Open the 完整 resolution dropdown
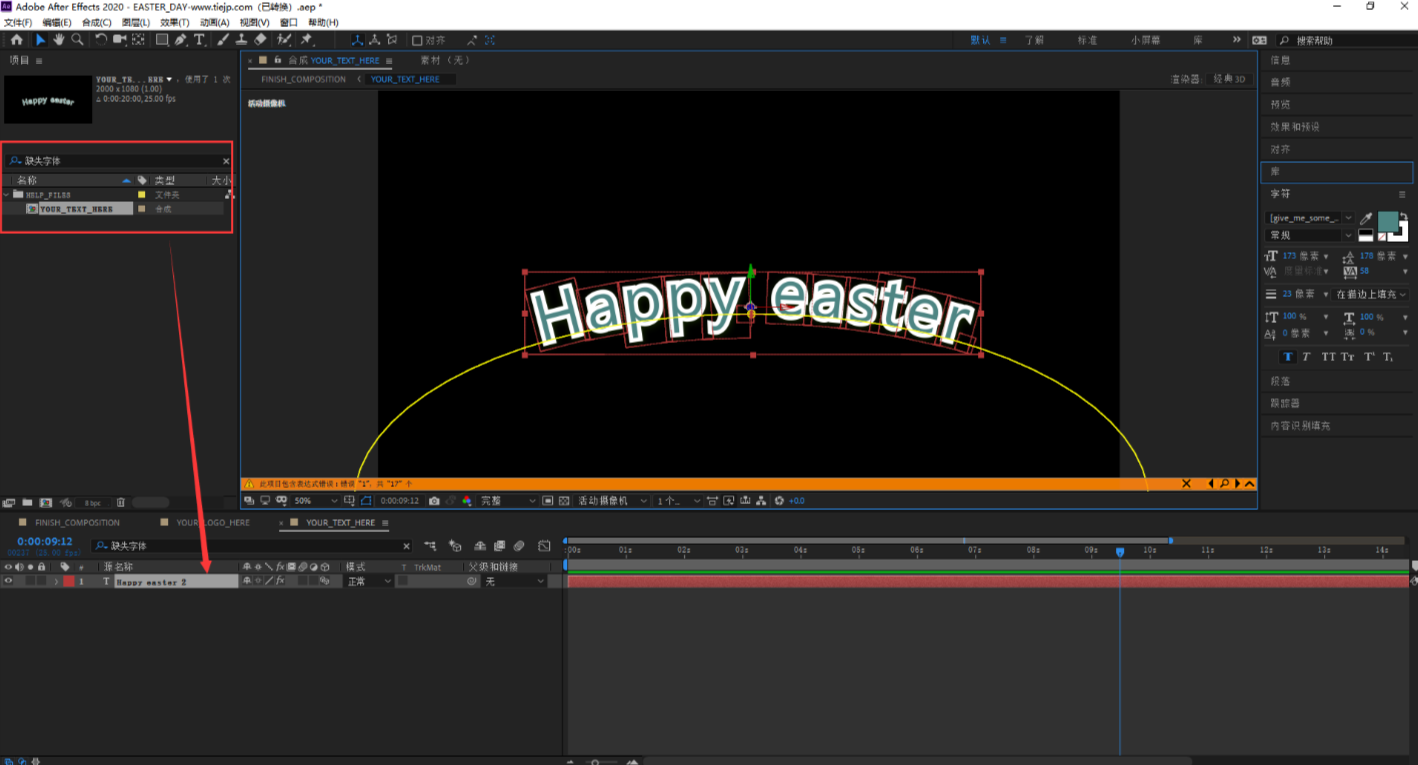1418x765 pixels. [x=509, y=500]
